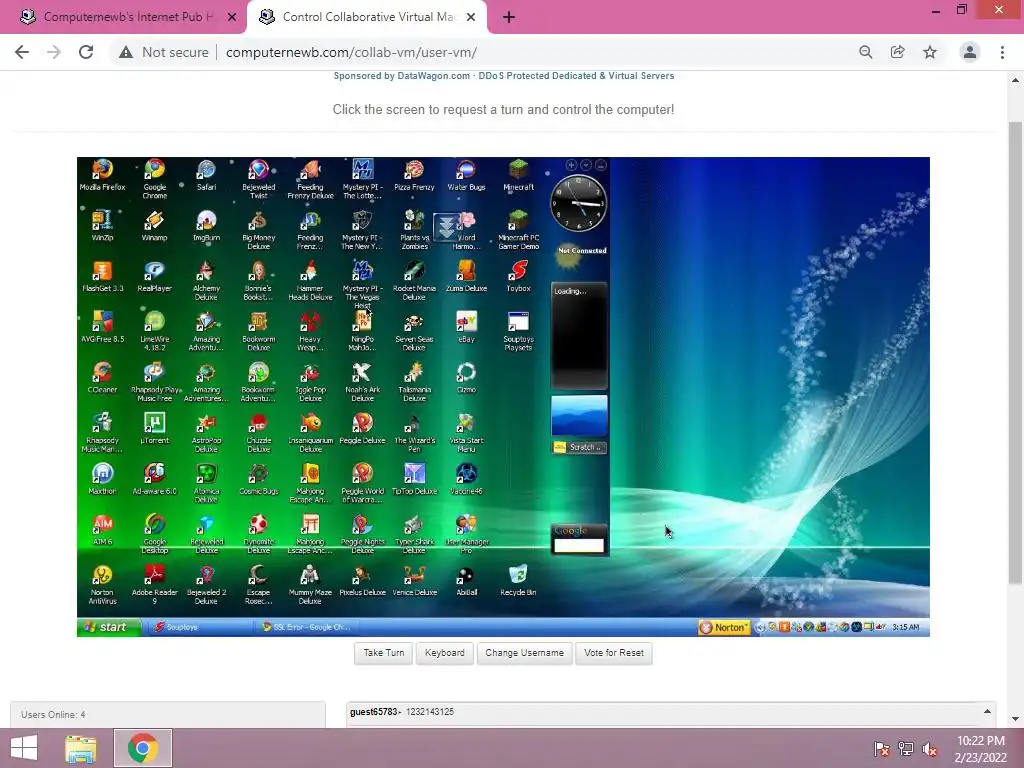Select the Minecraft desktop icon

point(519,175)
